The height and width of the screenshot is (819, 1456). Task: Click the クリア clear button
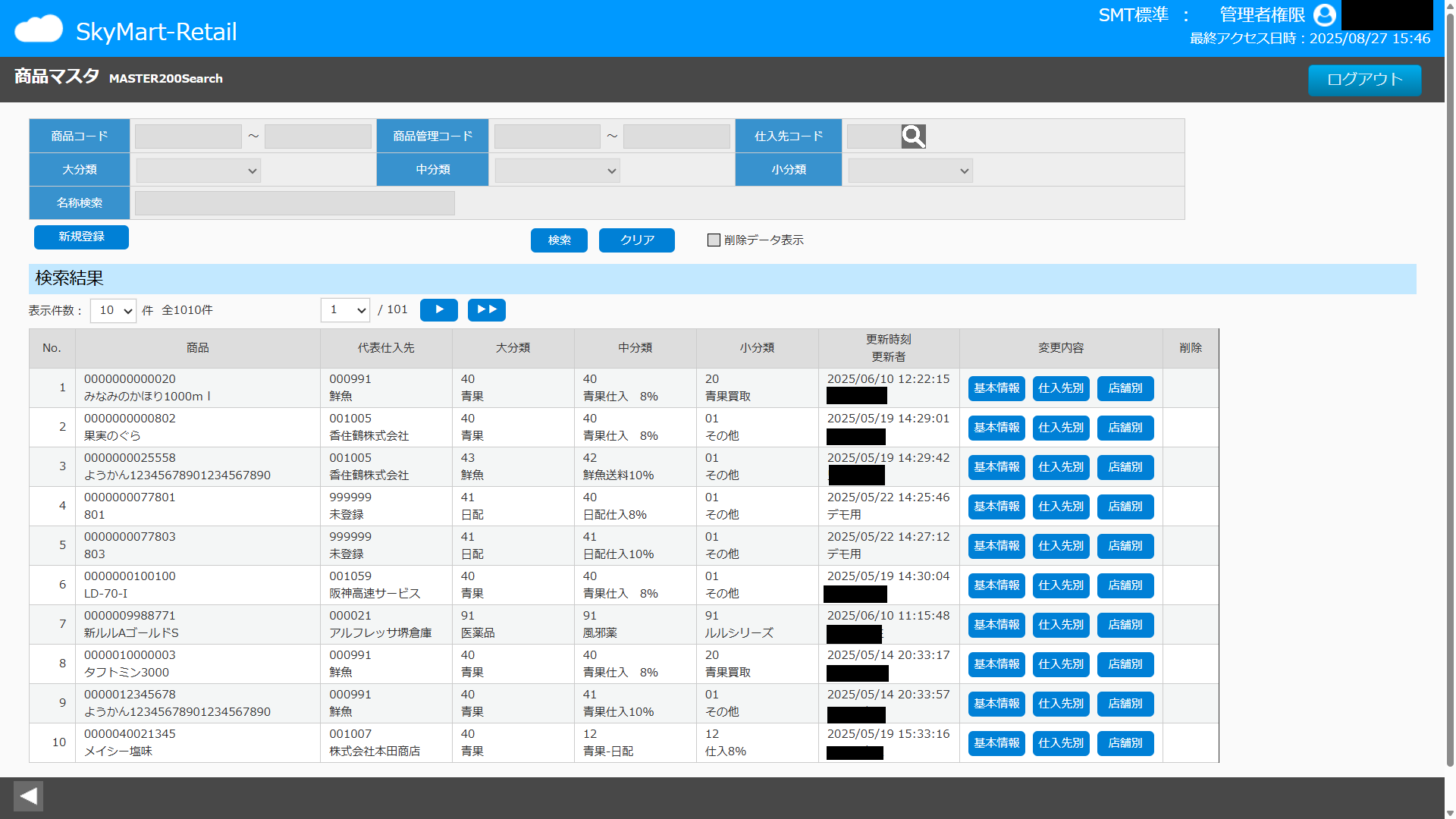[x=636, y=240]
